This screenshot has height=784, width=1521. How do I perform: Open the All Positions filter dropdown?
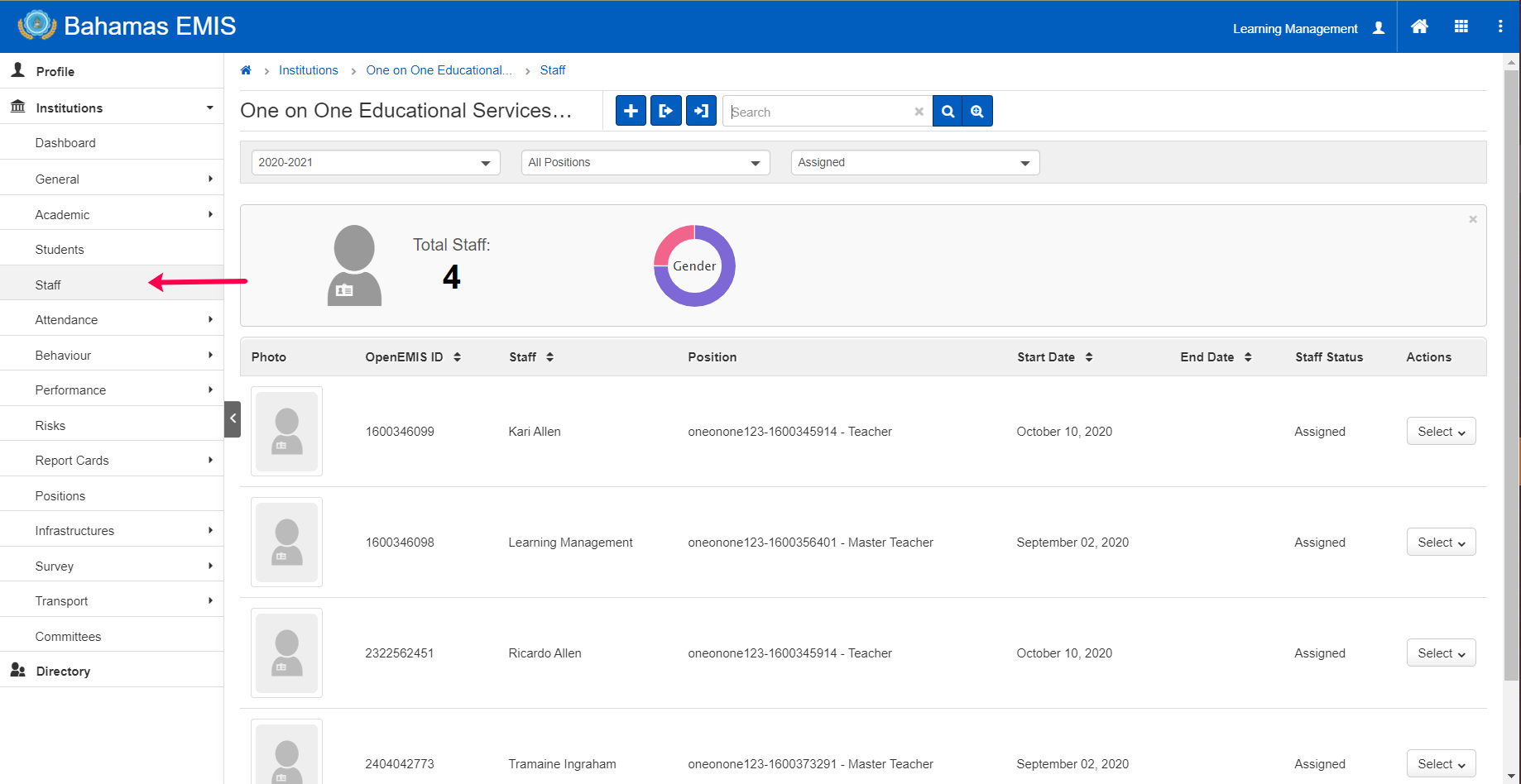click(x=645, y=163)
